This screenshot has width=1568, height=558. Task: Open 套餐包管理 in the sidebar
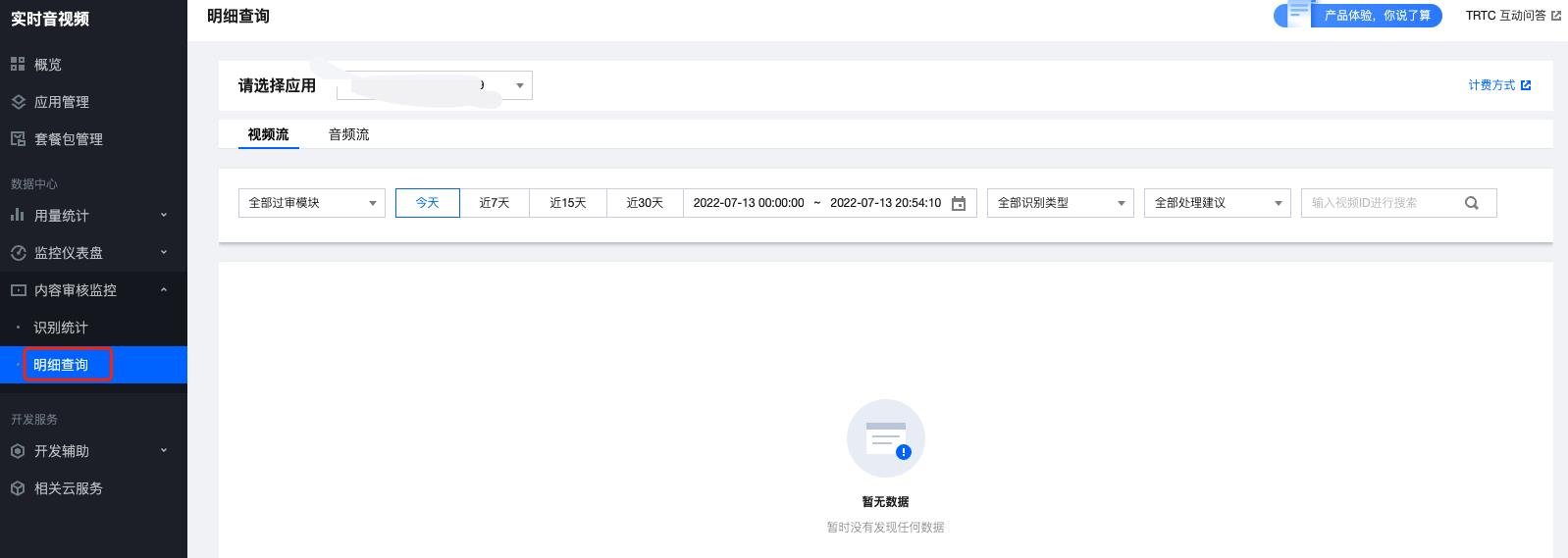click(93, 139)
